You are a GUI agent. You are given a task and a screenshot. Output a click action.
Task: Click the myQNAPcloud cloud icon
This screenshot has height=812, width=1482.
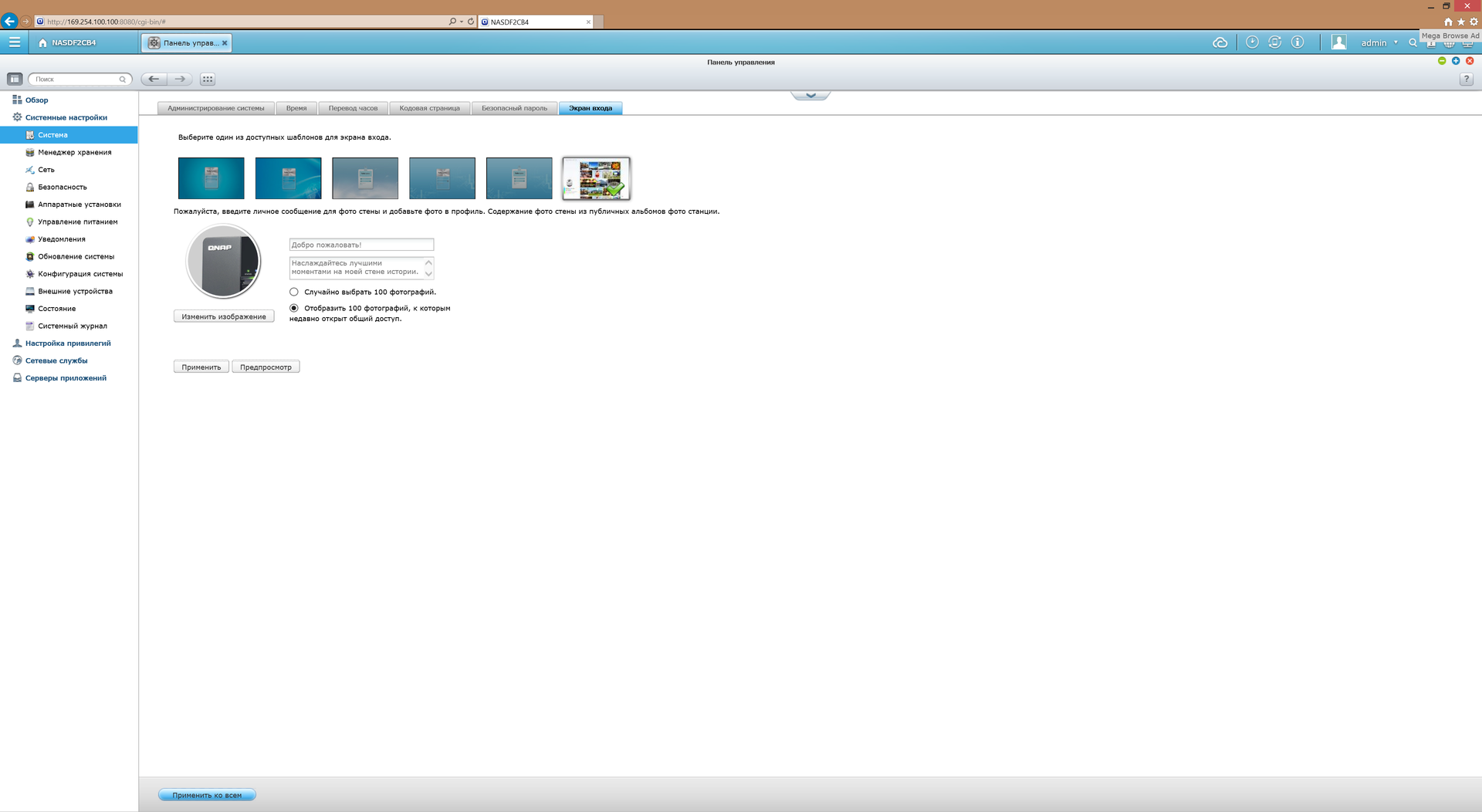coord(1220,42)
